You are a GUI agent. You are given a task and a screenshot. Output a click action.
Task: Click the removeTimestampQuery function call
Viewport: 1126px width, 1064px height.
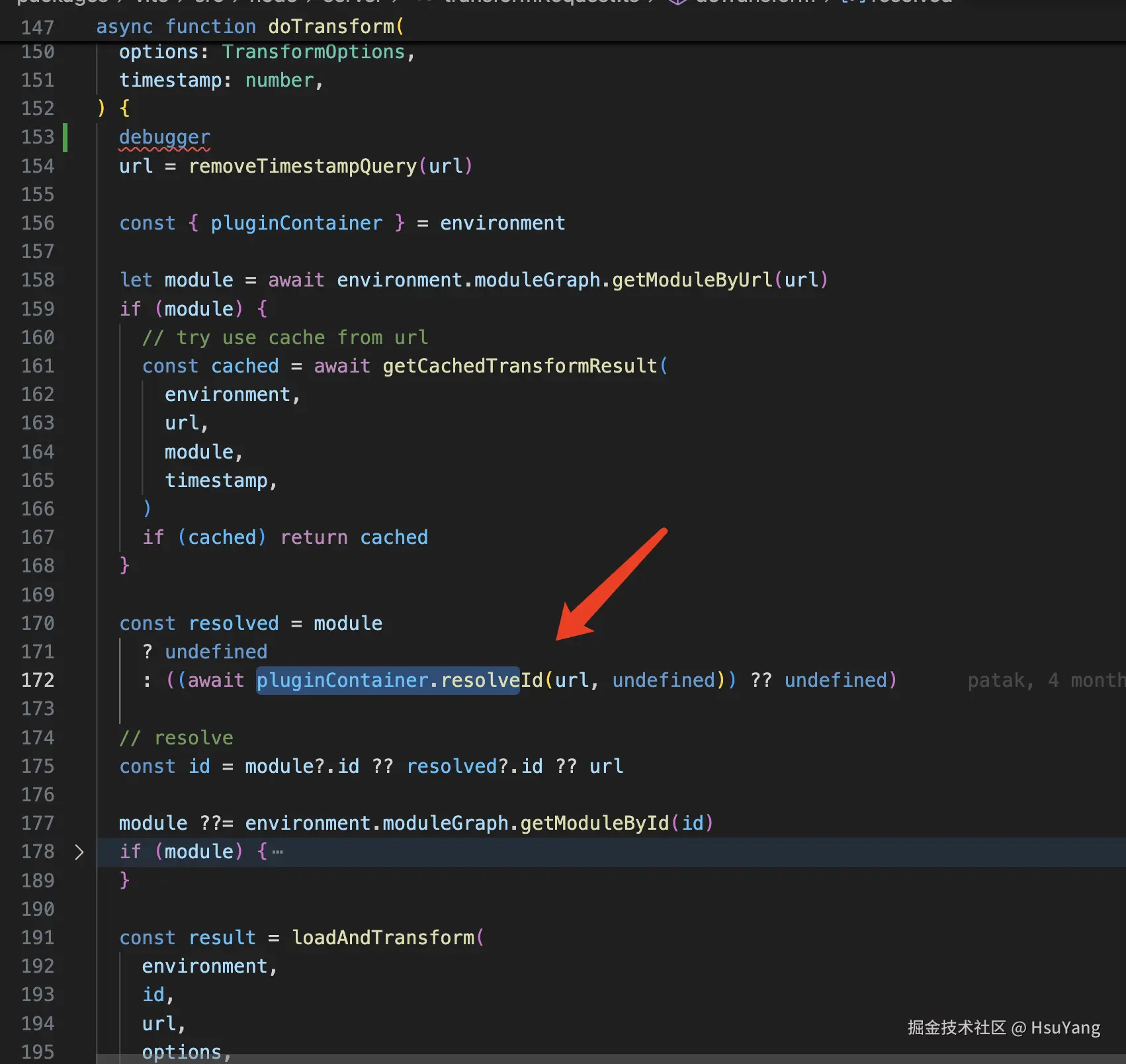(302, 165)
